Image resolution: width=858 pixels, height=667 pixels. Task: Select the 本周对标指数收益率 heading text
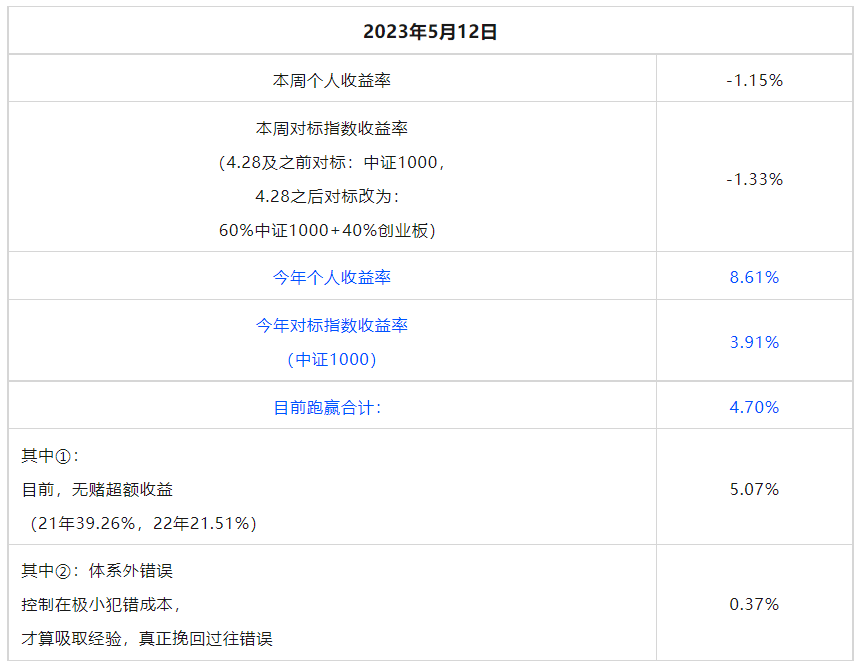pyautogui.click(x=332, y=129)
